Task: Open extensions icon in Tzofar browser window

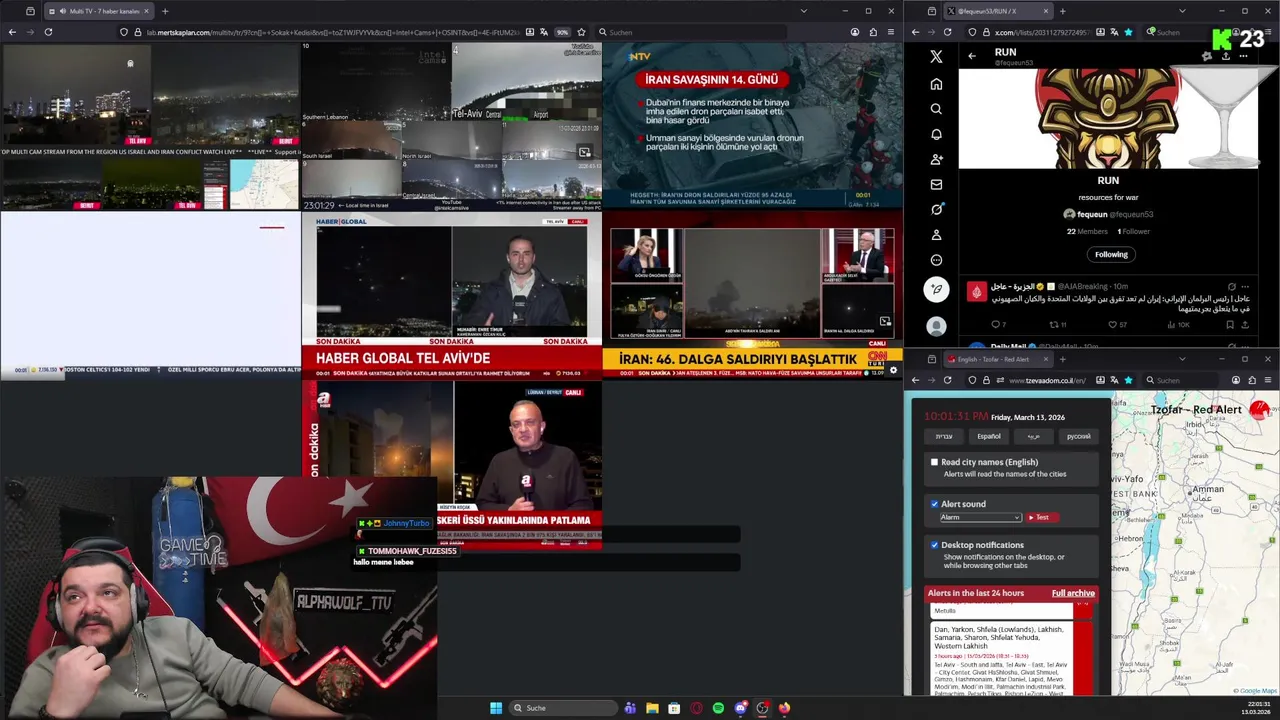Action: coord(1252,380)
